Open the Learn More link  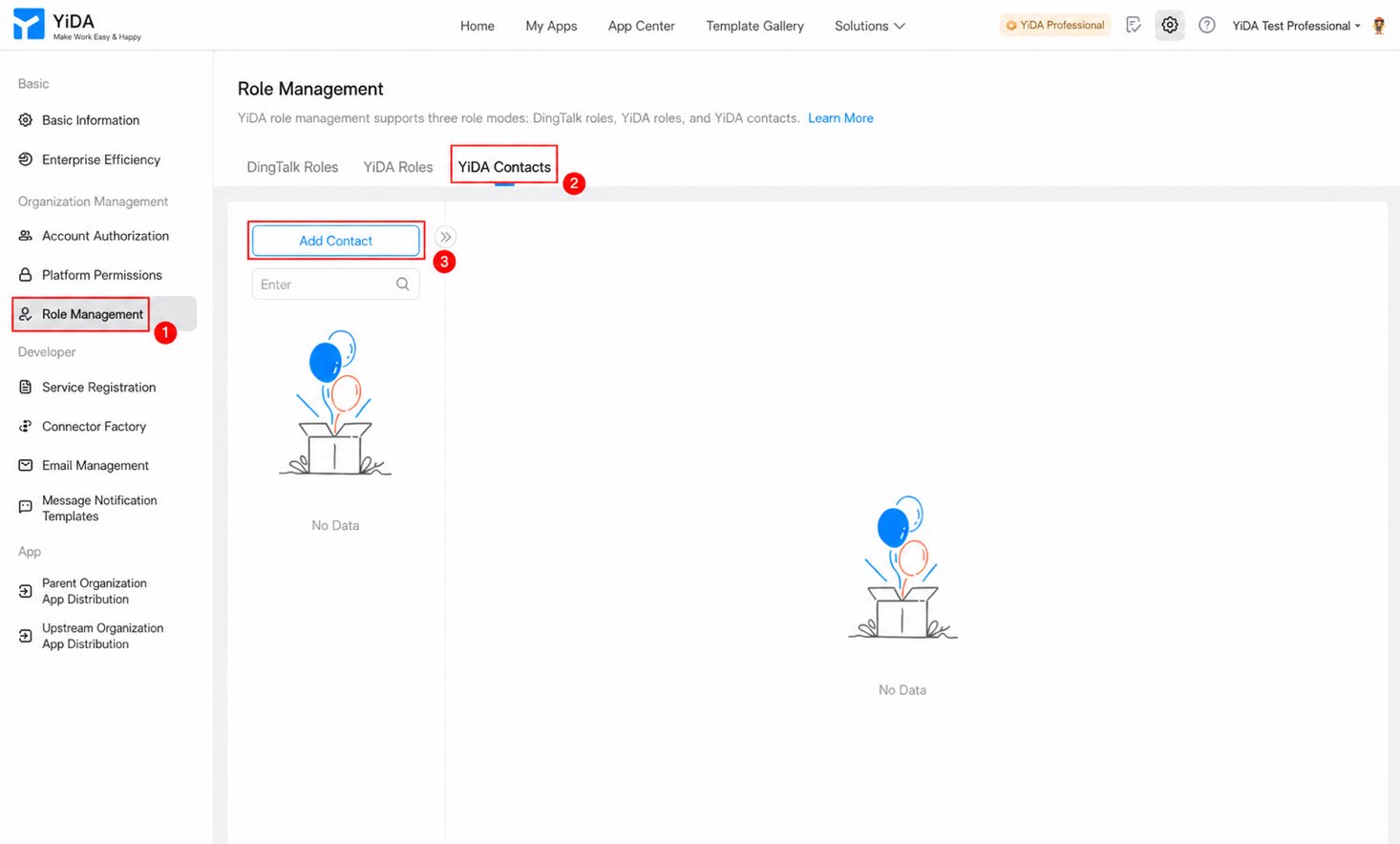pyautogui.click(x=840, y=118)
